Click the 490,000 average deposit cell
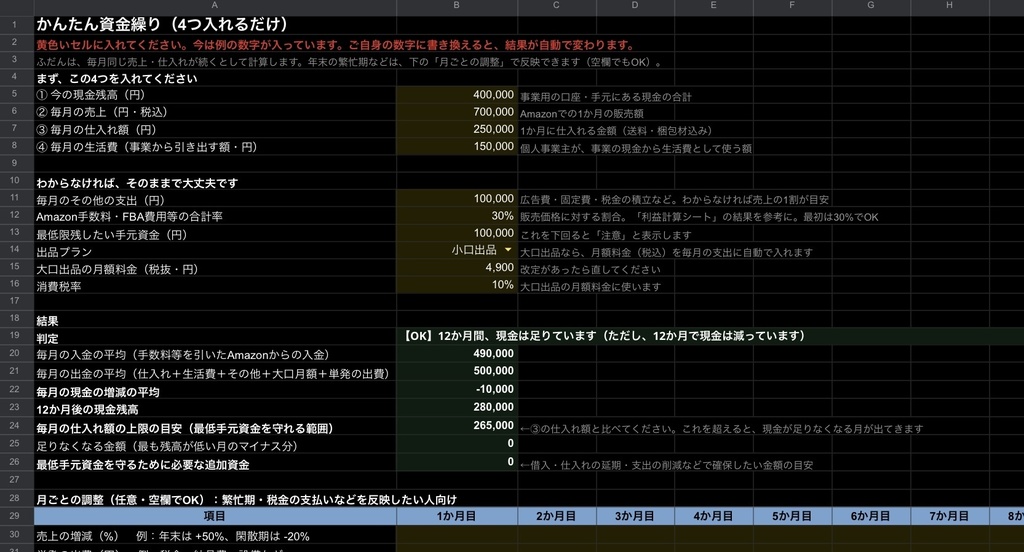Viewport: 1024px width, 552px height. [456, 353]
